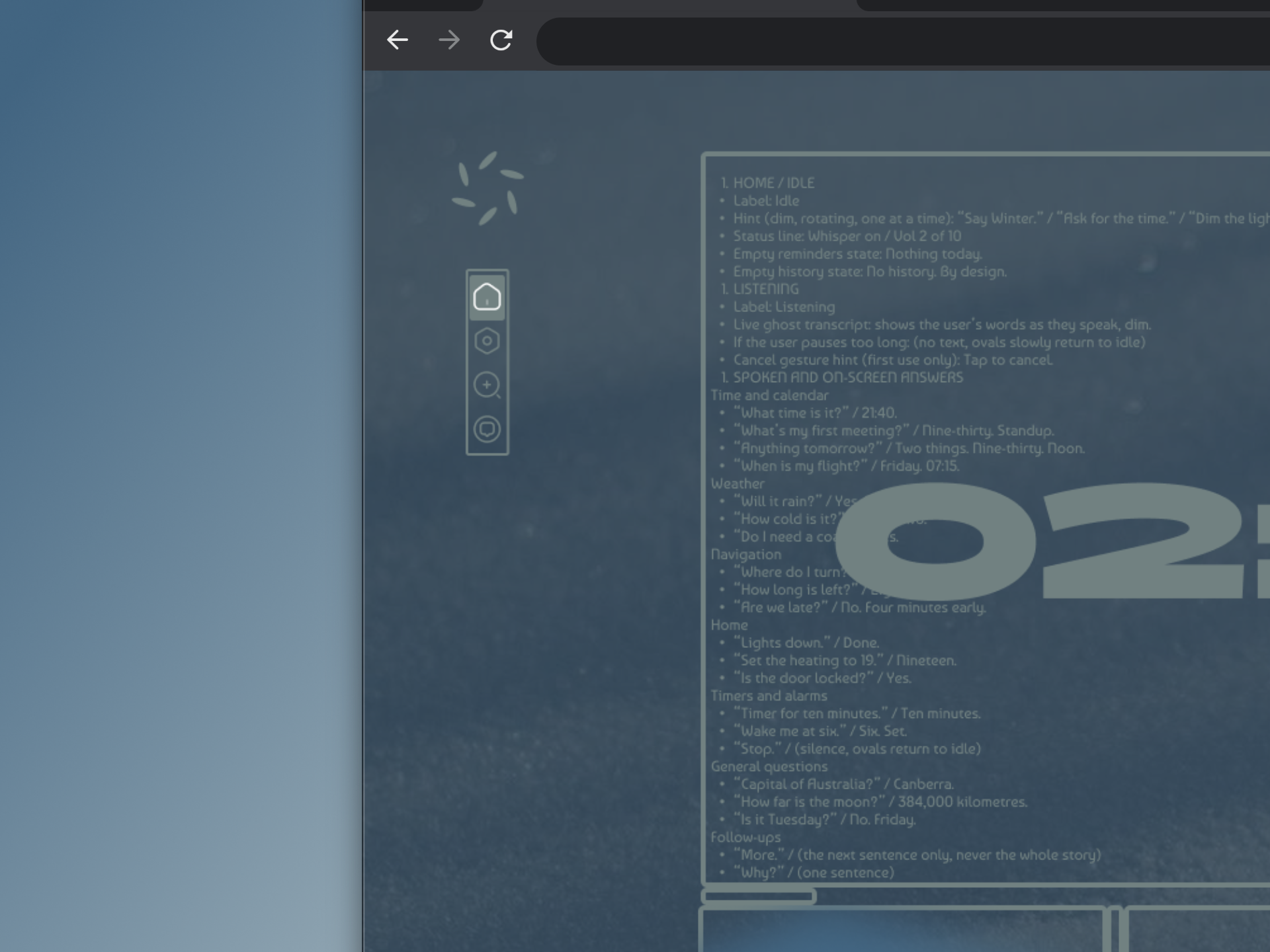Open the left image panel at the bottom
Image resolution: width=1270 pixels, height=952 pixels.
[902, 929]
